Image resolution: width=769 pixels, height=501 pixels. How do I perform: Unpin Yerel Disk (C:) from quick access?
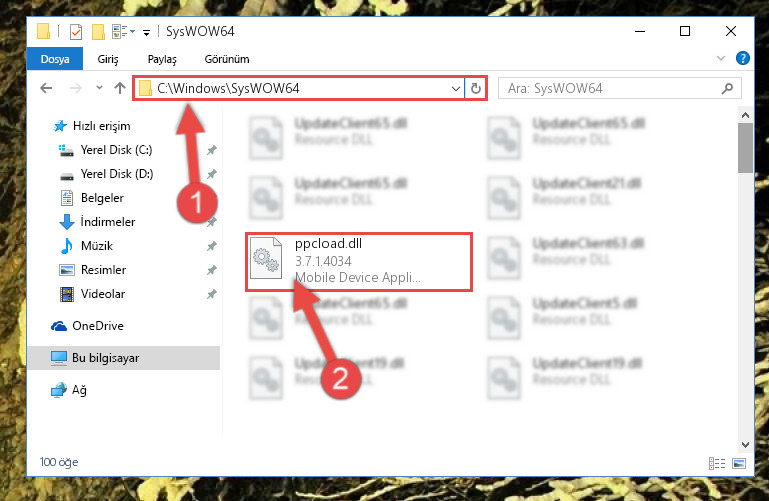(211, 150)
